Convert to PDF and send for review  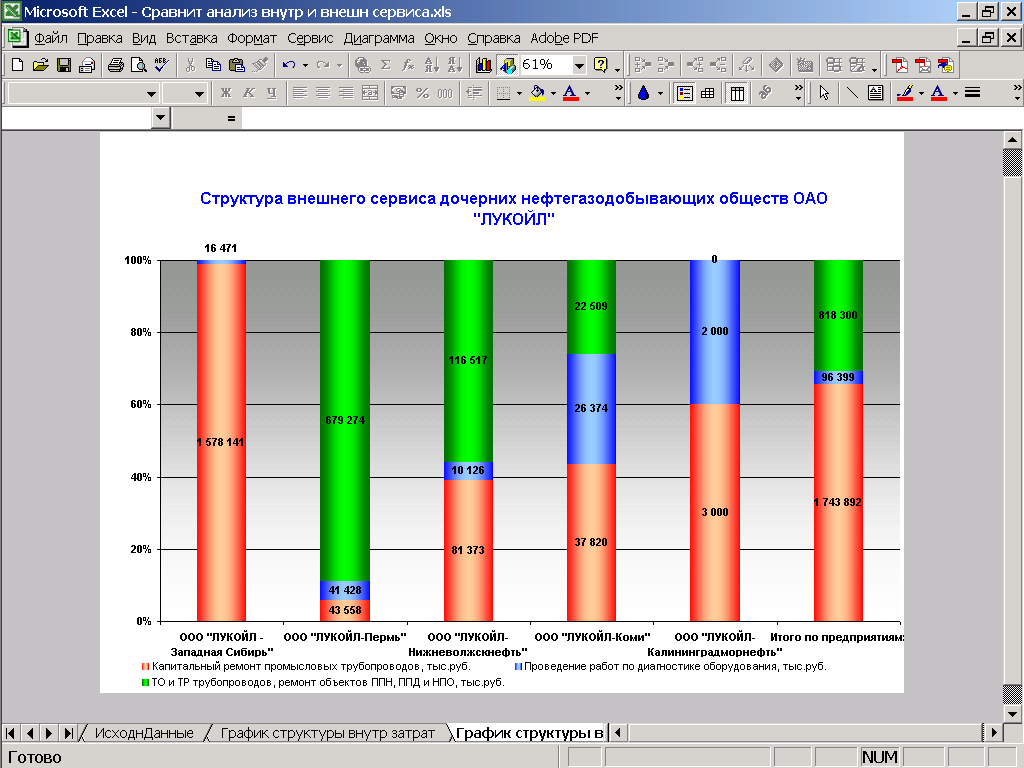[946, 65]
